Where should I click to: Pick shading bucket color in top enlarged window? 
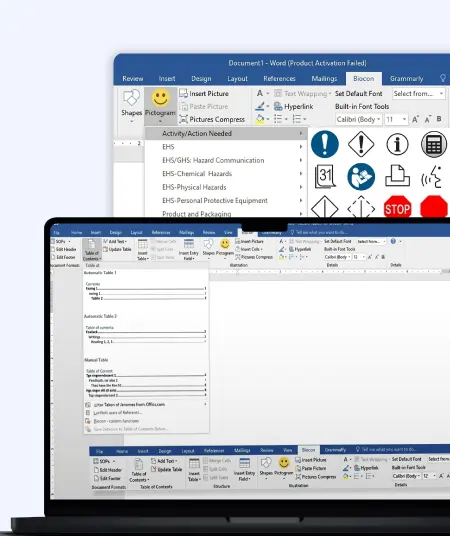click(262, 119)
